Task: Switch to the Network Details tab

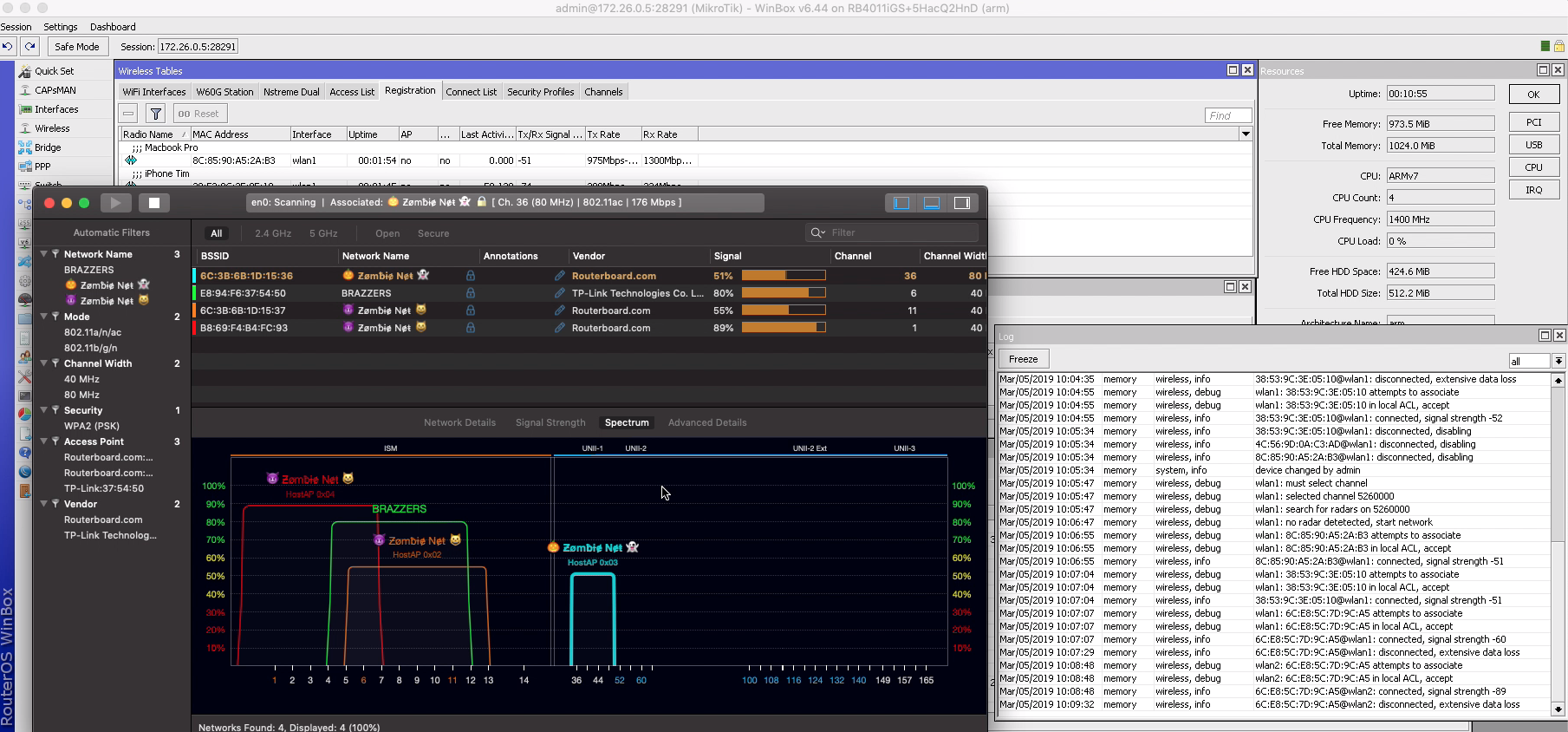Action: [x=459, y=422]
